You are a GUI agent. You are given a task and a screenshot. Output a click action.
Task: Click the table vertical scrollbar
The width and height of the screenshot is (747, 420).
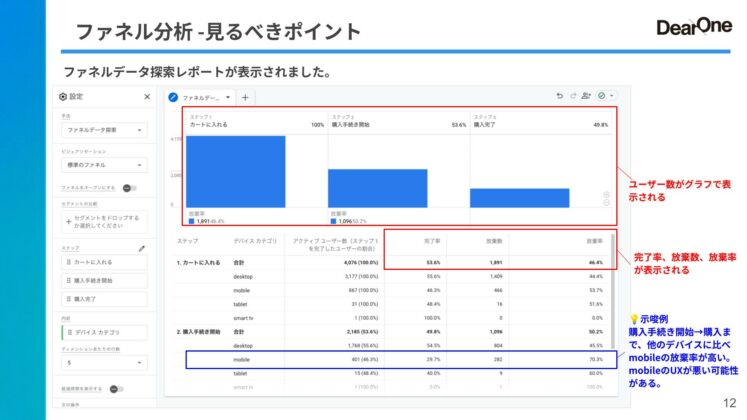[613, 290]
